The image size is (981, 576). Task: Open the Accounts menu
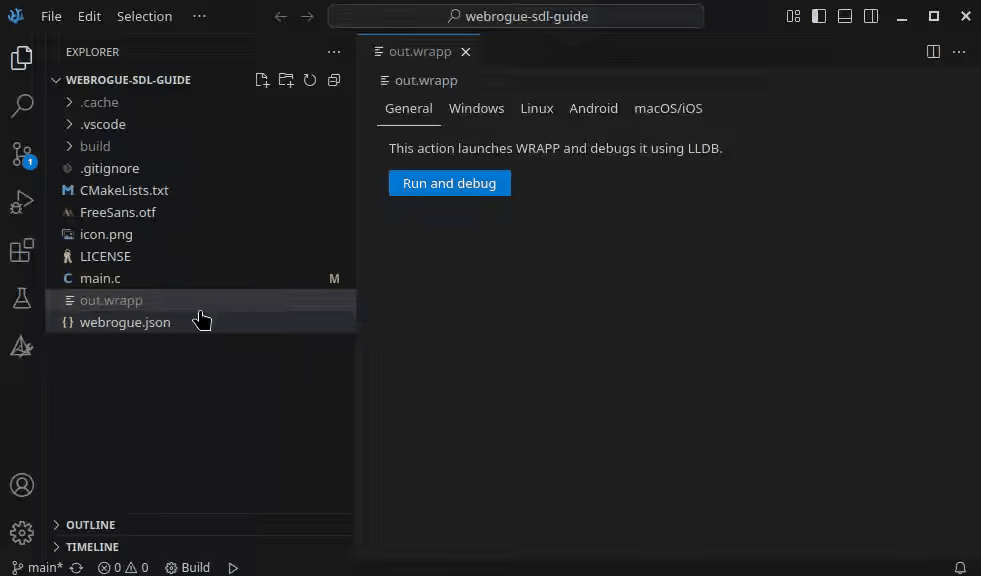pos(21,485)
